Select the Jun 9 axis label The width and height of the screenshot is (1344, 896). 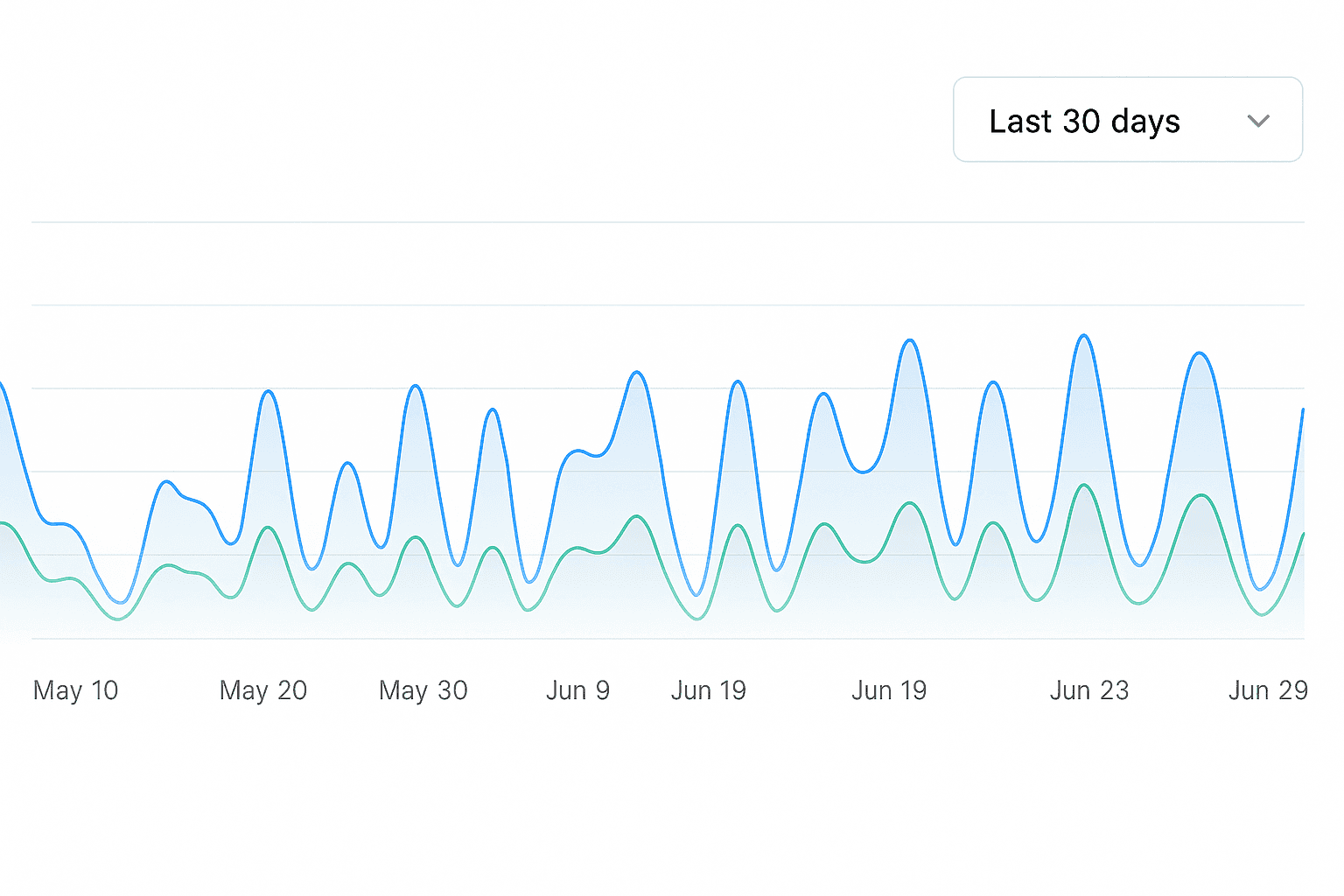tap(577, 690)
